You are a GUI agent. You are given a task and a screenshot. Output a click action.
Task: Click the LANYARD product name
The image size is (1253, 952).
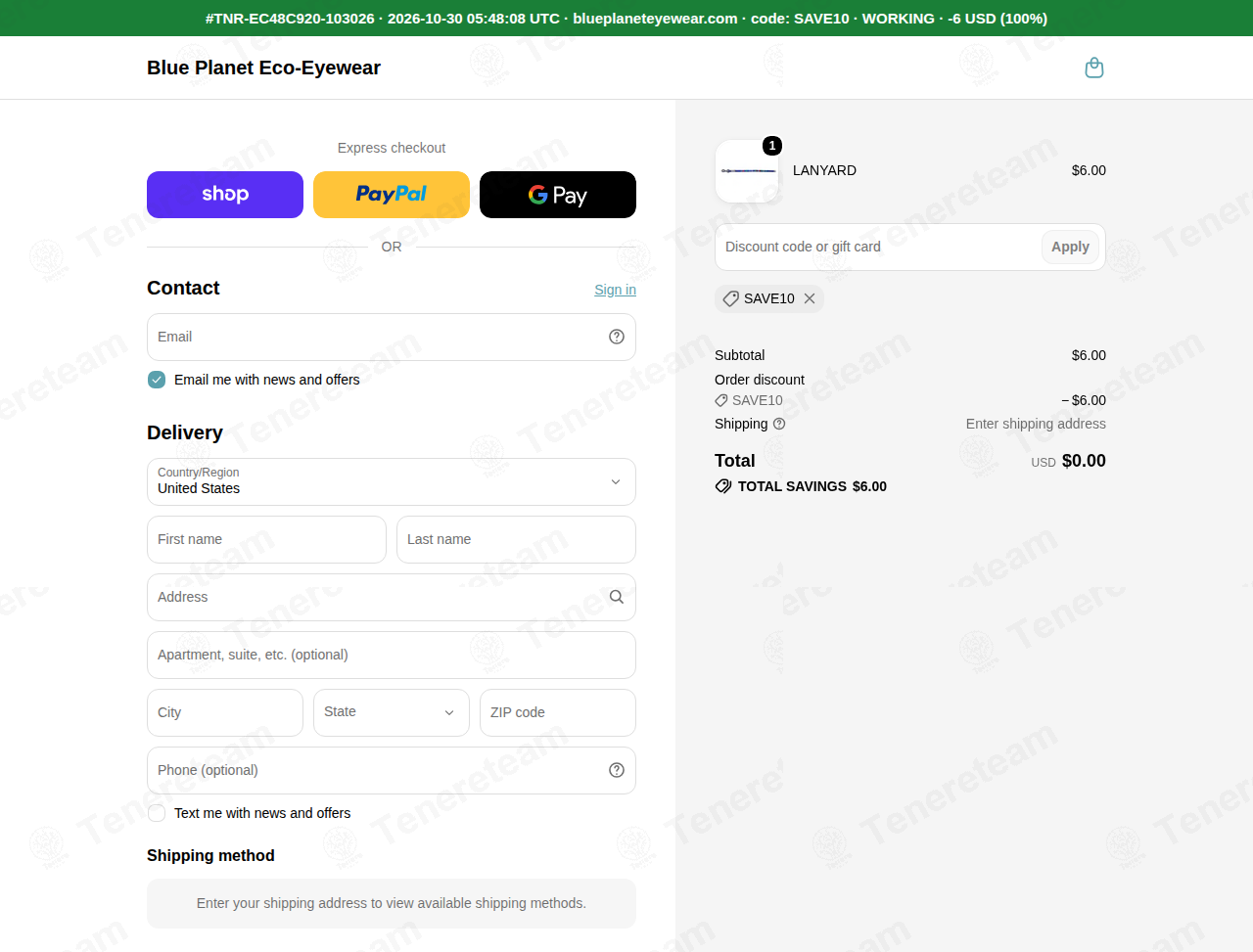(x=824, y=170)
